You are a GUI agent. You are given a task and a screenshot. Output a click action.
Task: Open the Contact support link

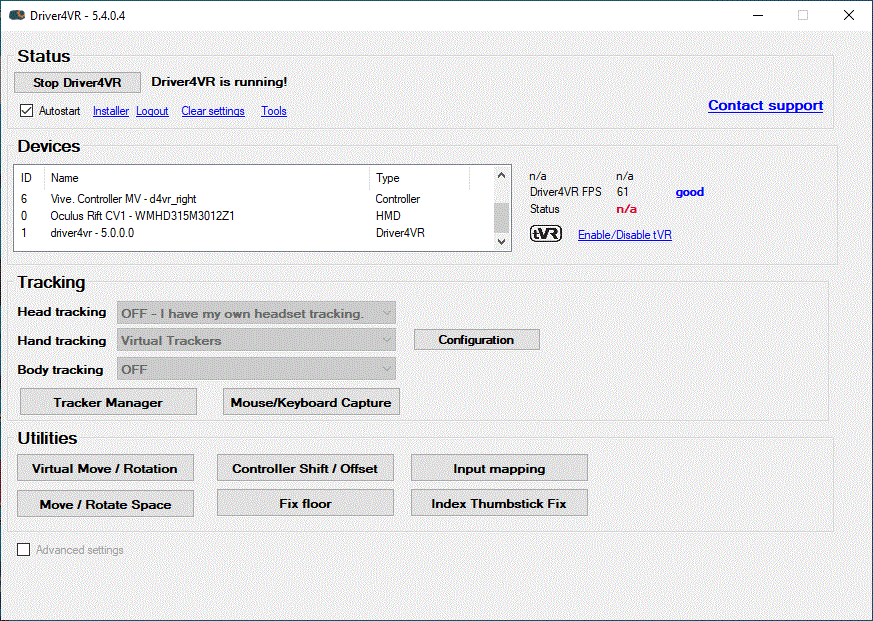tap(766, 105)
